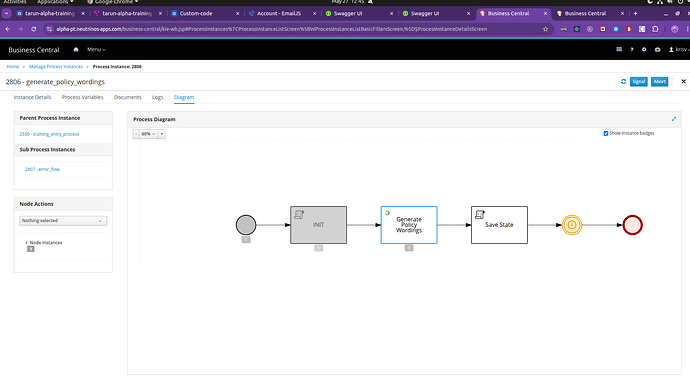Switch to Account - EmailJS browser tab

(282, 13)
